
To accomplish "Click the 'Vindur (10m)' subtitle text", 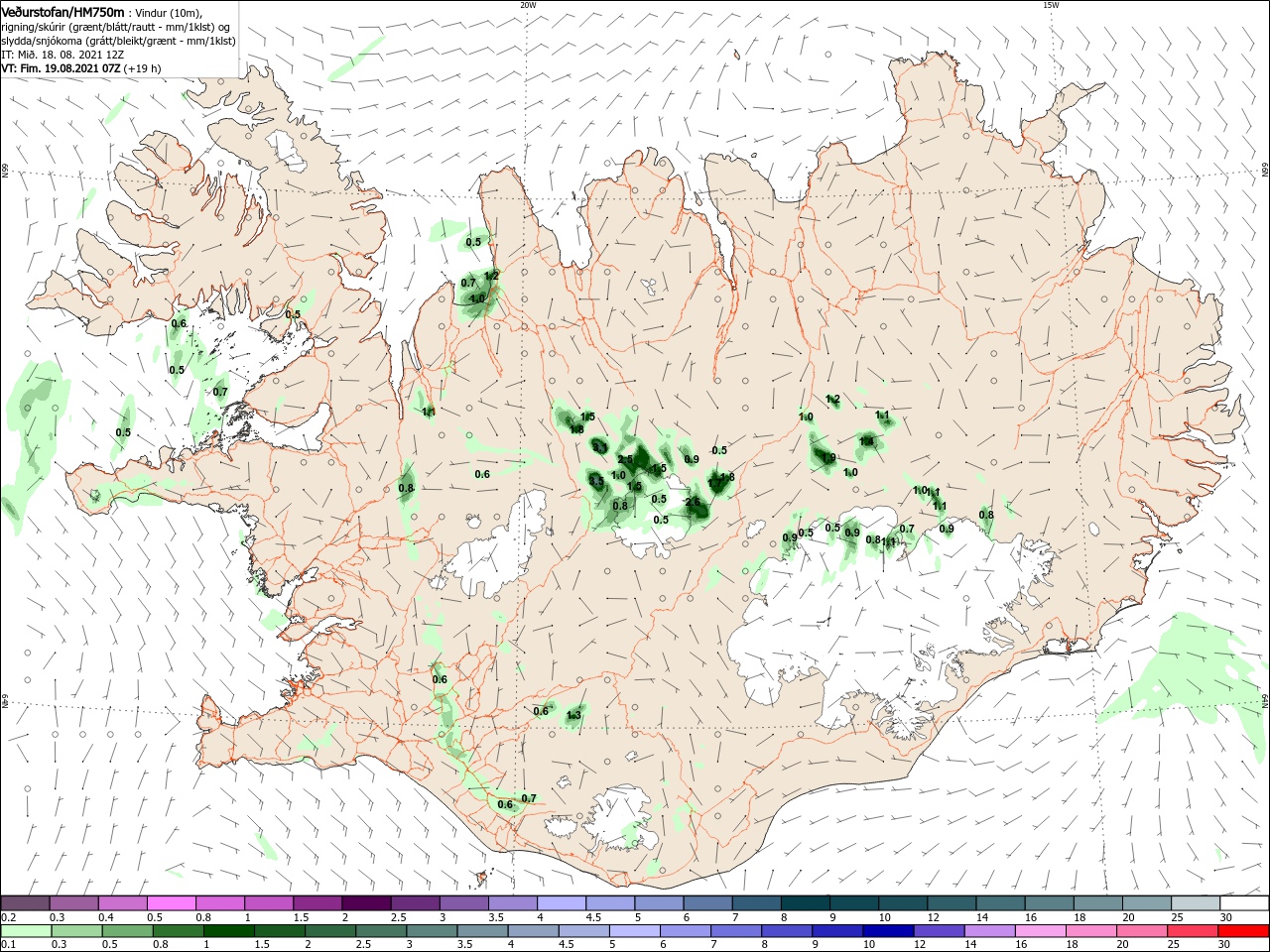I will click(170, 12).
